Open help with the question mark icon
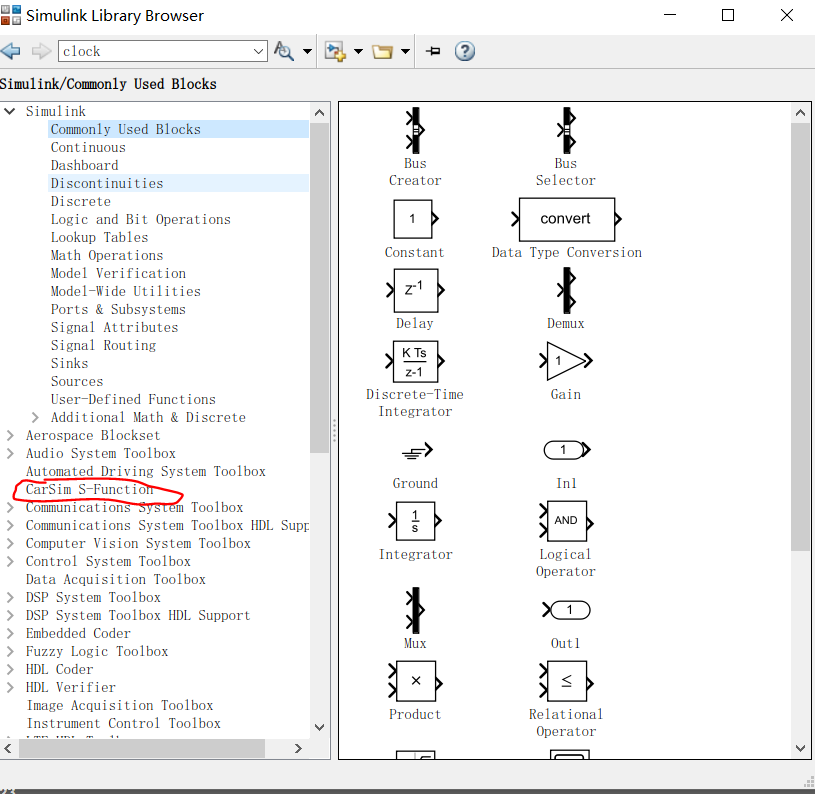This screenshot has height=794, width=815. pyautogui.click(x=465, y=51)
